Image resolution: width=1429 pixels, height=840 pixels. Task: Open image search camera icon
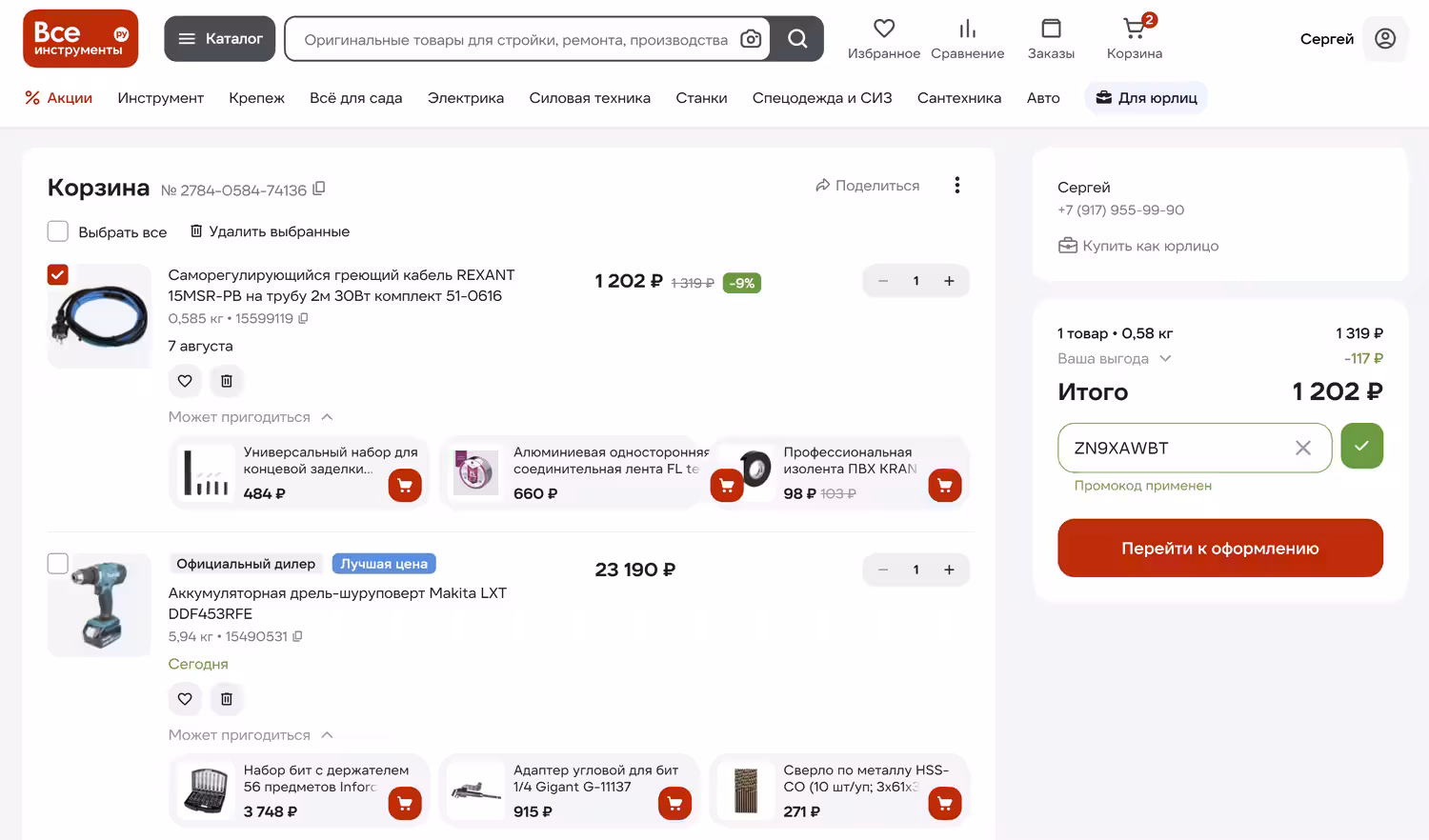pyautogui.click(x=751, y=39)
